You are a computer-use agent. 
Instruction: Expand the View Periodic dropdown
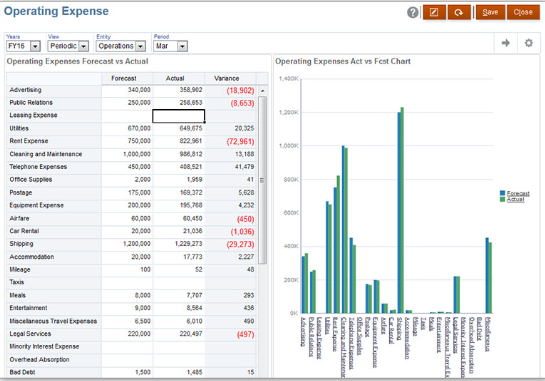pos(83,46)
